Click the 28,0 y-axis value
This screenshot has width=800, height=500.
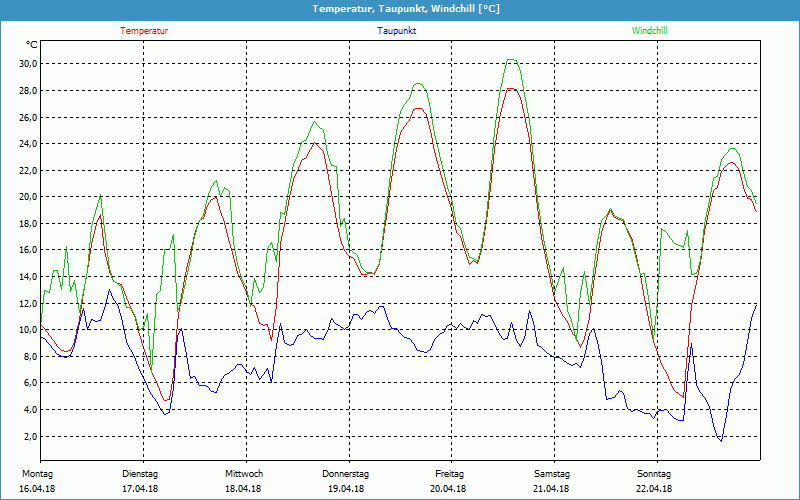(28, 91)
